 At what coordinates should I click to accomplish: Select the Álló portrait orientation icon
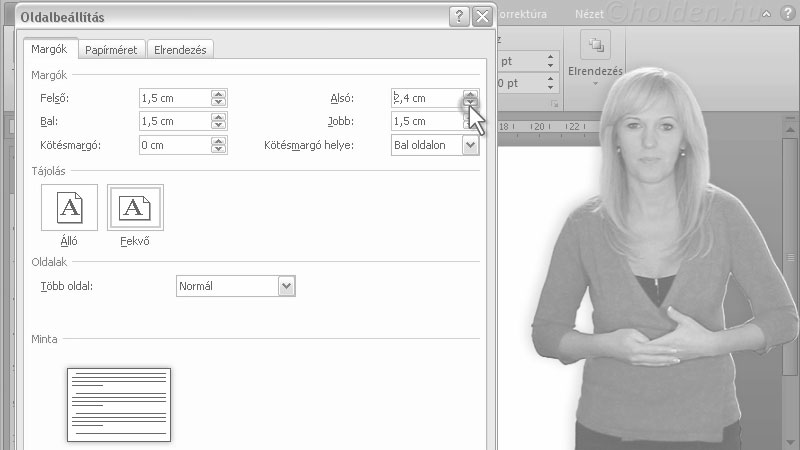(69, 208)
